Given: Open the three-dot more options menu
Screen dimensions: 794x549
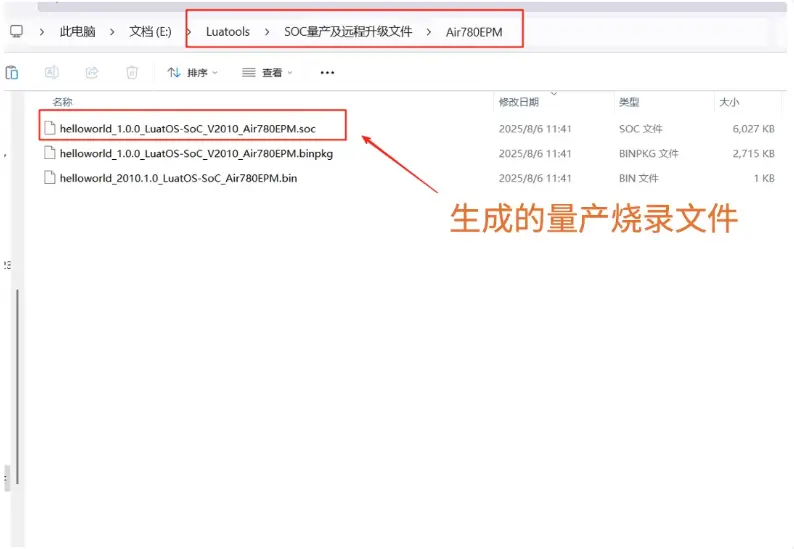Looking at the screenshot, I should [x=327, y=72].
